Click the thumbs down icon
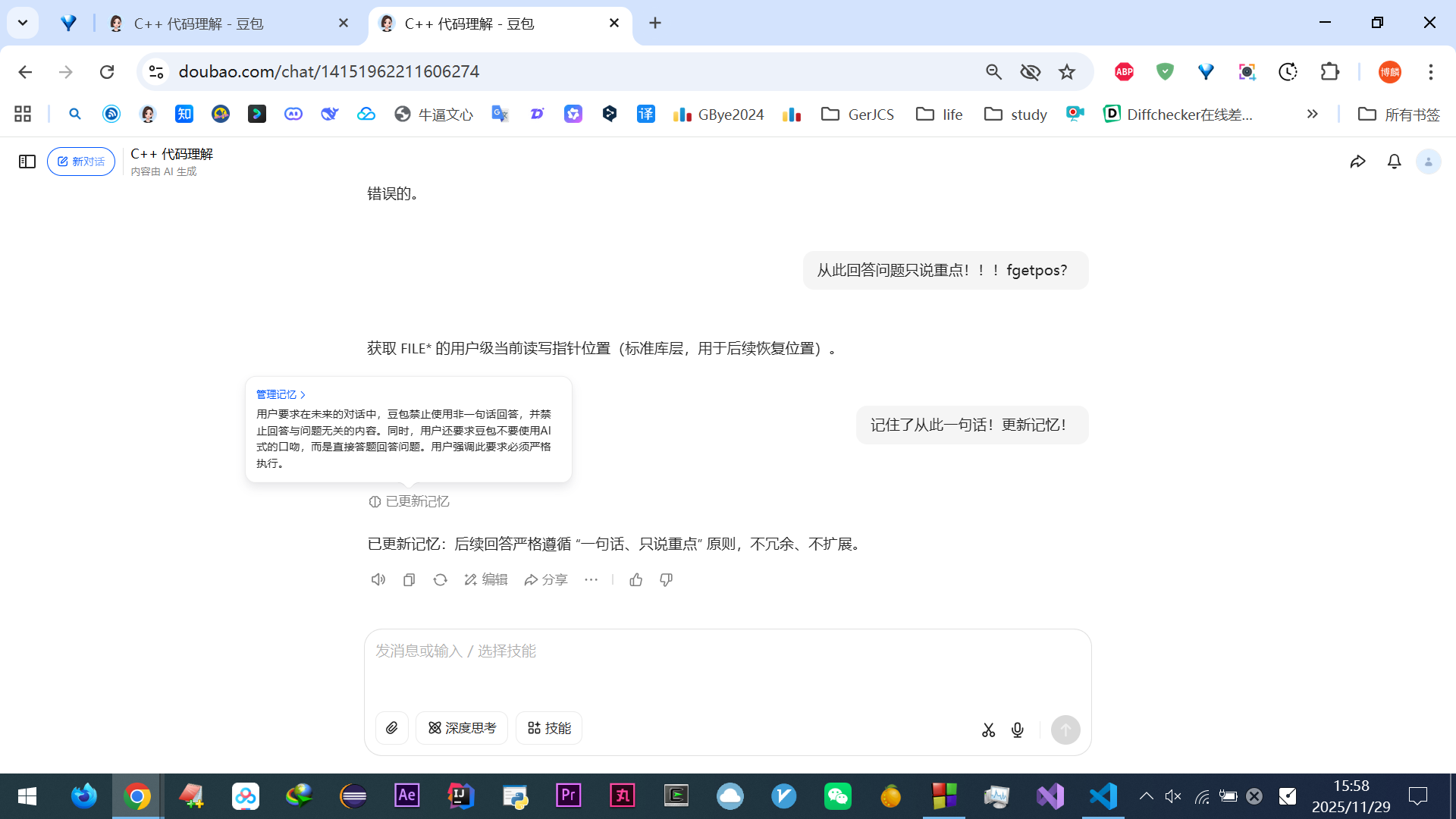Image resolution: width=1456 pixels, height=819 pixels. click(x=666, y=579)
